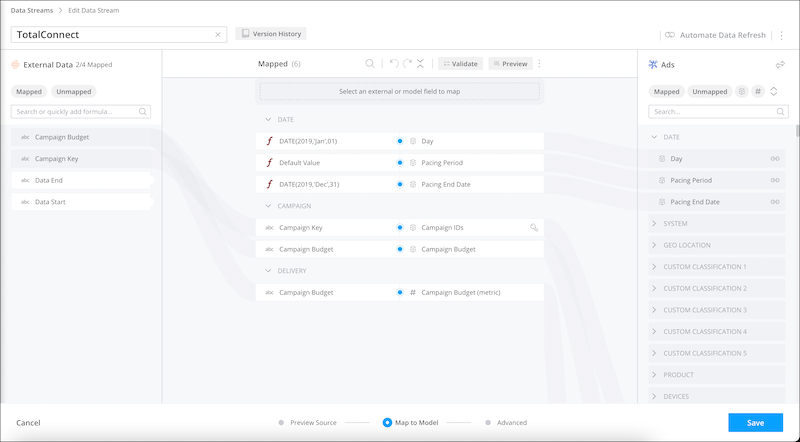Click the redo arrow icon
800x442 pixels.
click(407, 64)
